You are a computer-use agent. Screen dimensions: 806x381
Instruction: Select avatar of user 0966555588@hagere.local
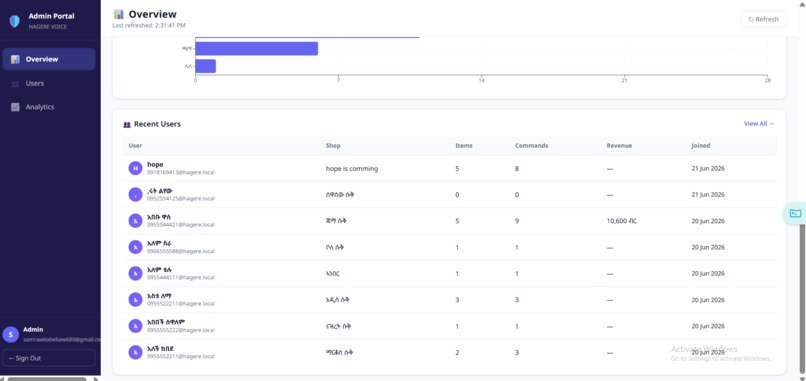(x=135, y=247)
